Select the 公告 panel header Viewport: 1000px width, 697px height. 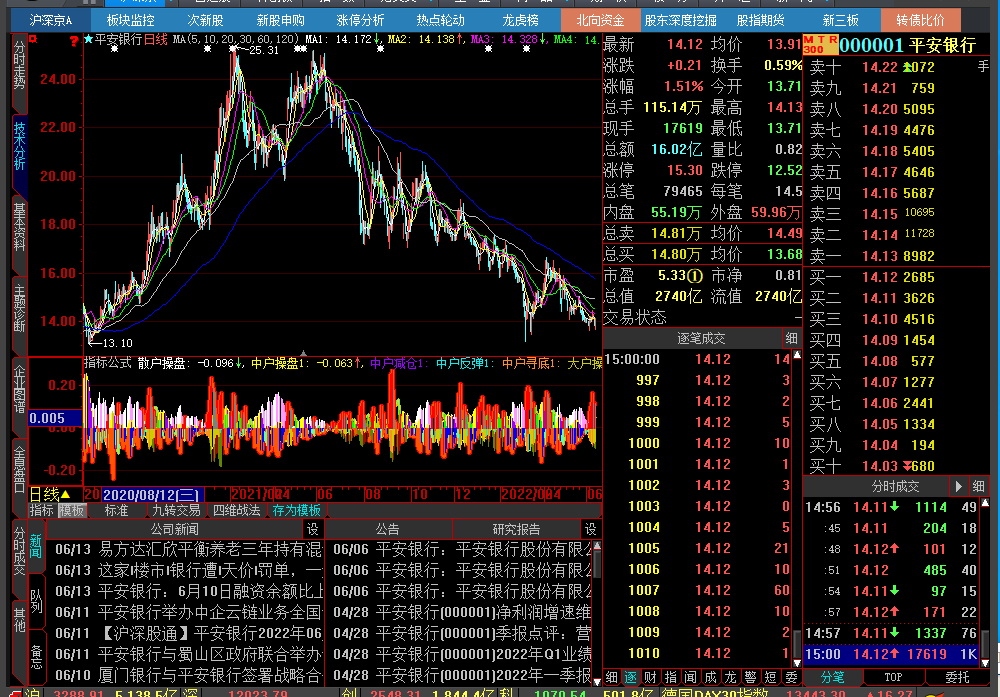click(x=388, y=529)
